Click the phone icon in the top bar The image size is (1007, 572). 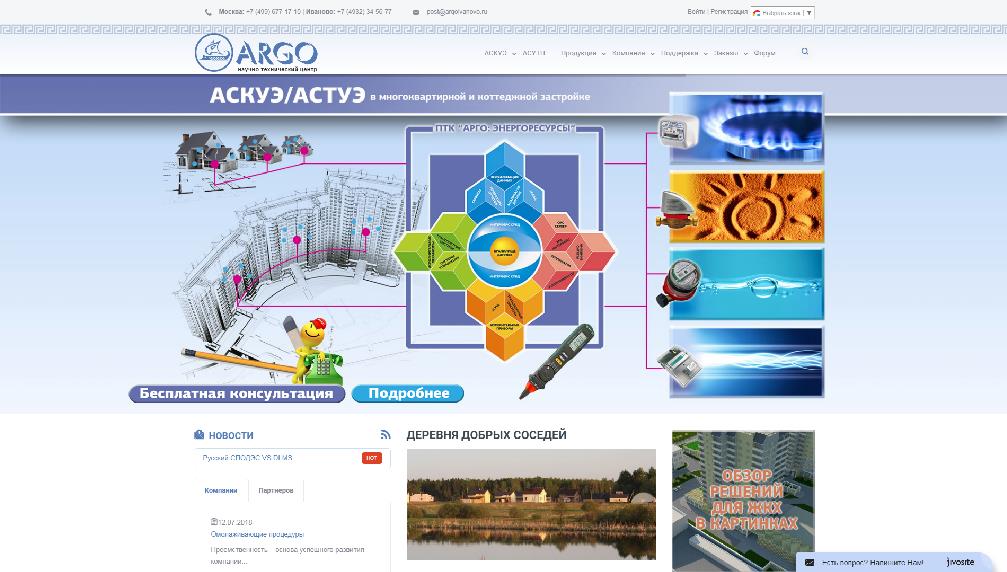pos(208,12)
